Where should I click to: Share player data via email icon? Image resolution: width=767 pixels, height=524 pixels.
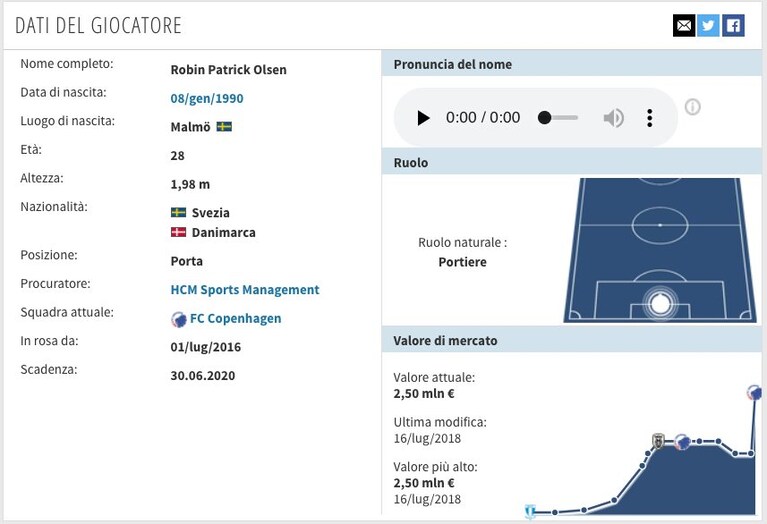click(x=684, y=25)
